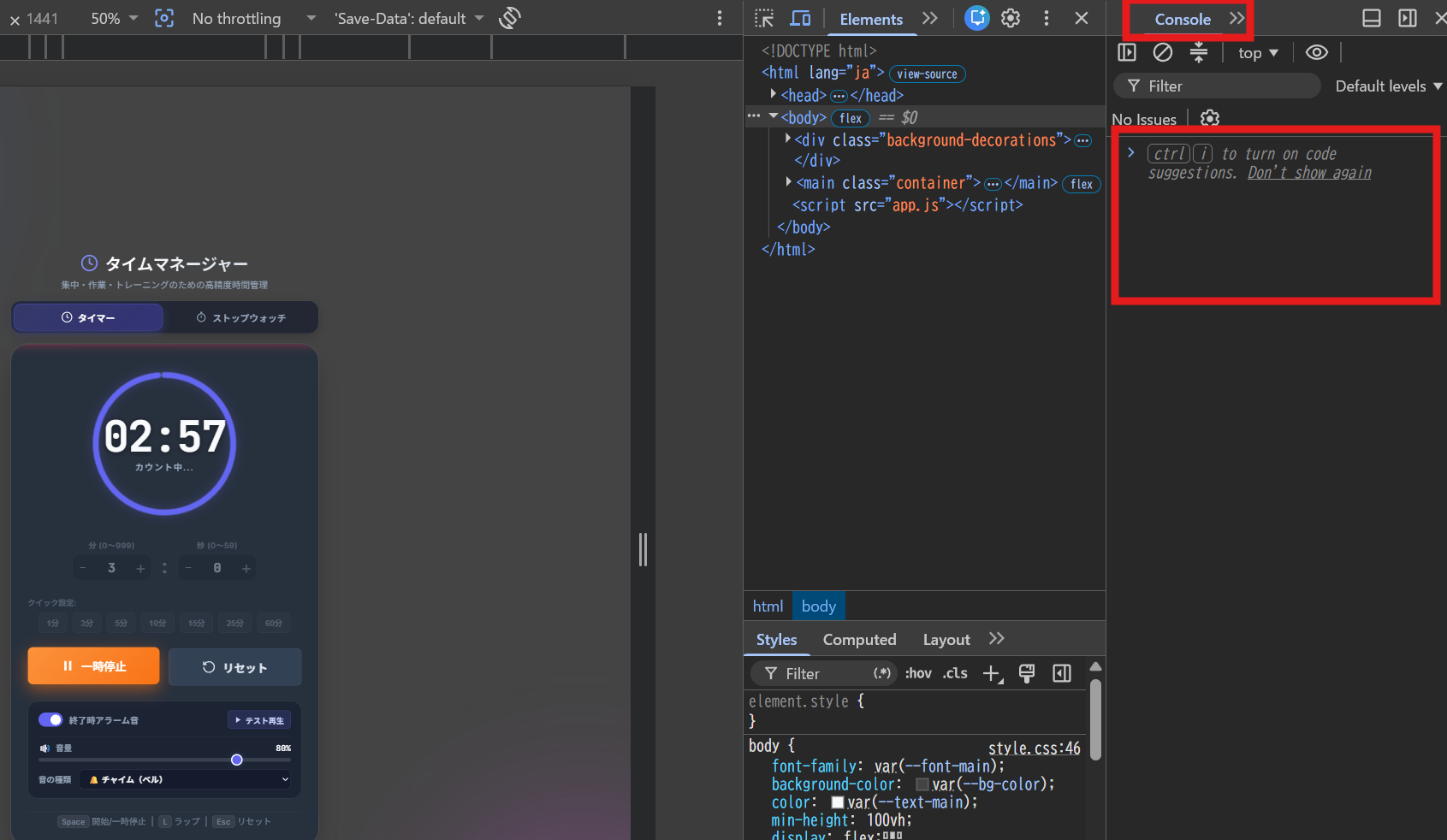Screen dimensions: 1447x840
Task: Show the console sidebar
Action: [1127, 52]
